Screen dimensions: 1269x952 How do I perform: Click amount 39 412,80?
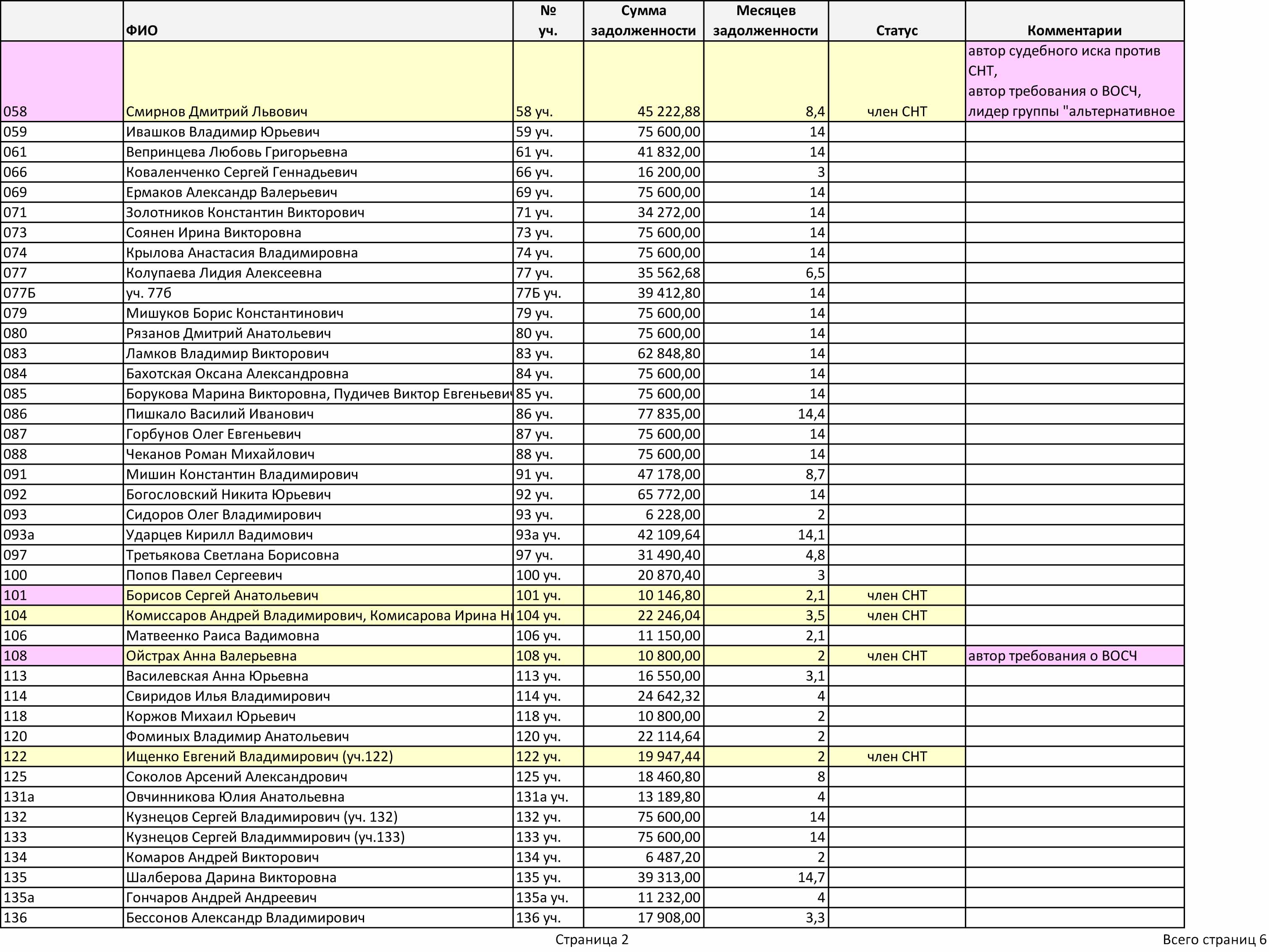tap(669, 293)
